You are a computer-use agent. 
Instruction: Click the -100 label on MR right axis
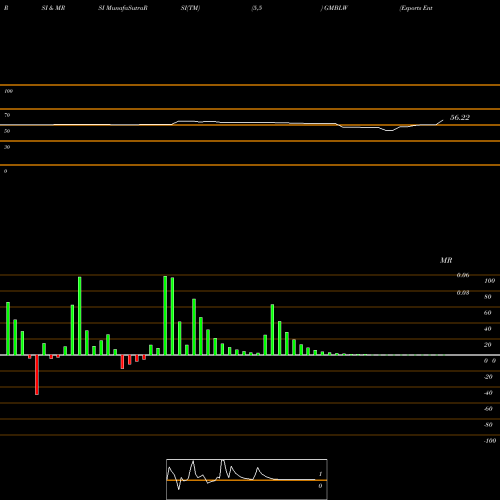(490, 441)
